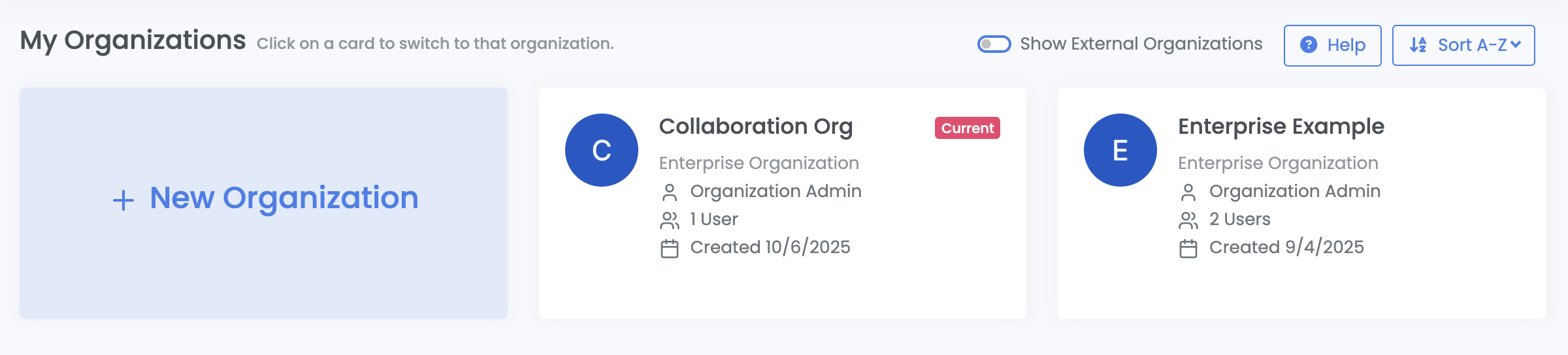Click the calendar icon in Enterprise Example

1188,249
